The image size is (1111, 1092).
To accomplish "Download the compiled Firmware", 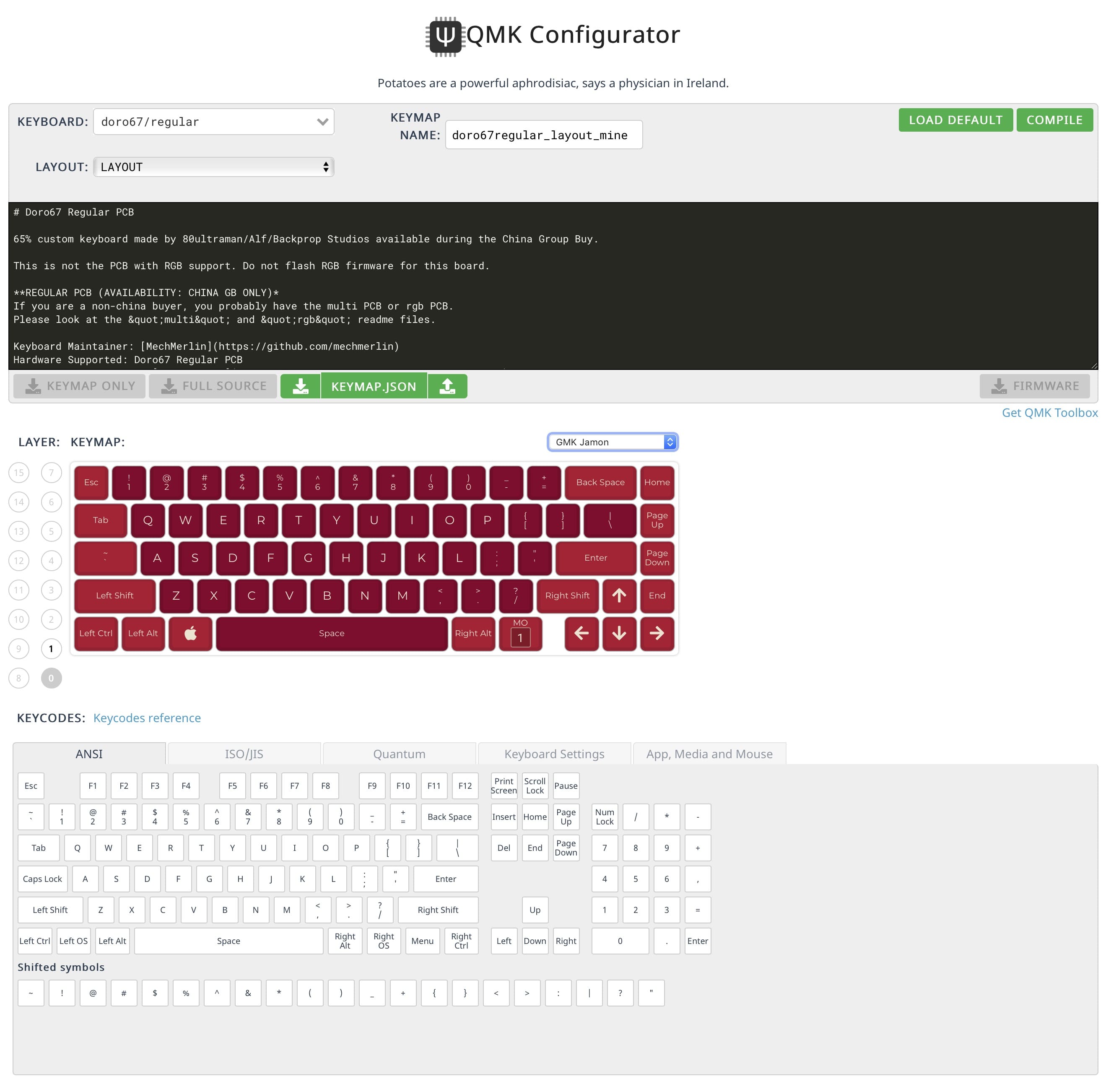I will [x=1035, y=385].
